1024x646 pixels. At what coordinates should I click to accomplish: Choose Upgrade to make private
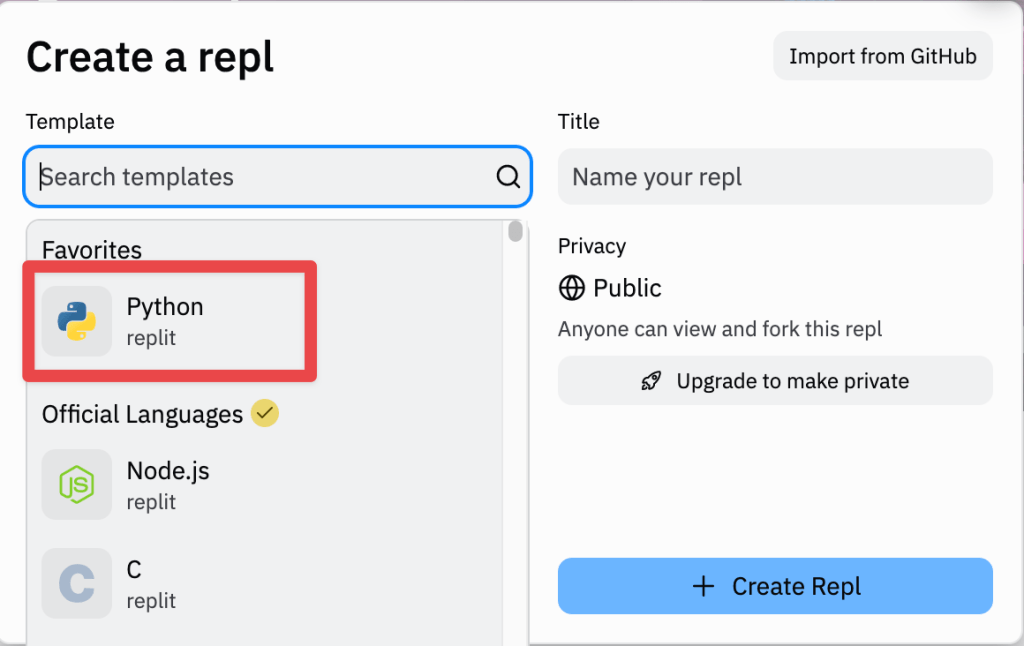coord(775,381)
